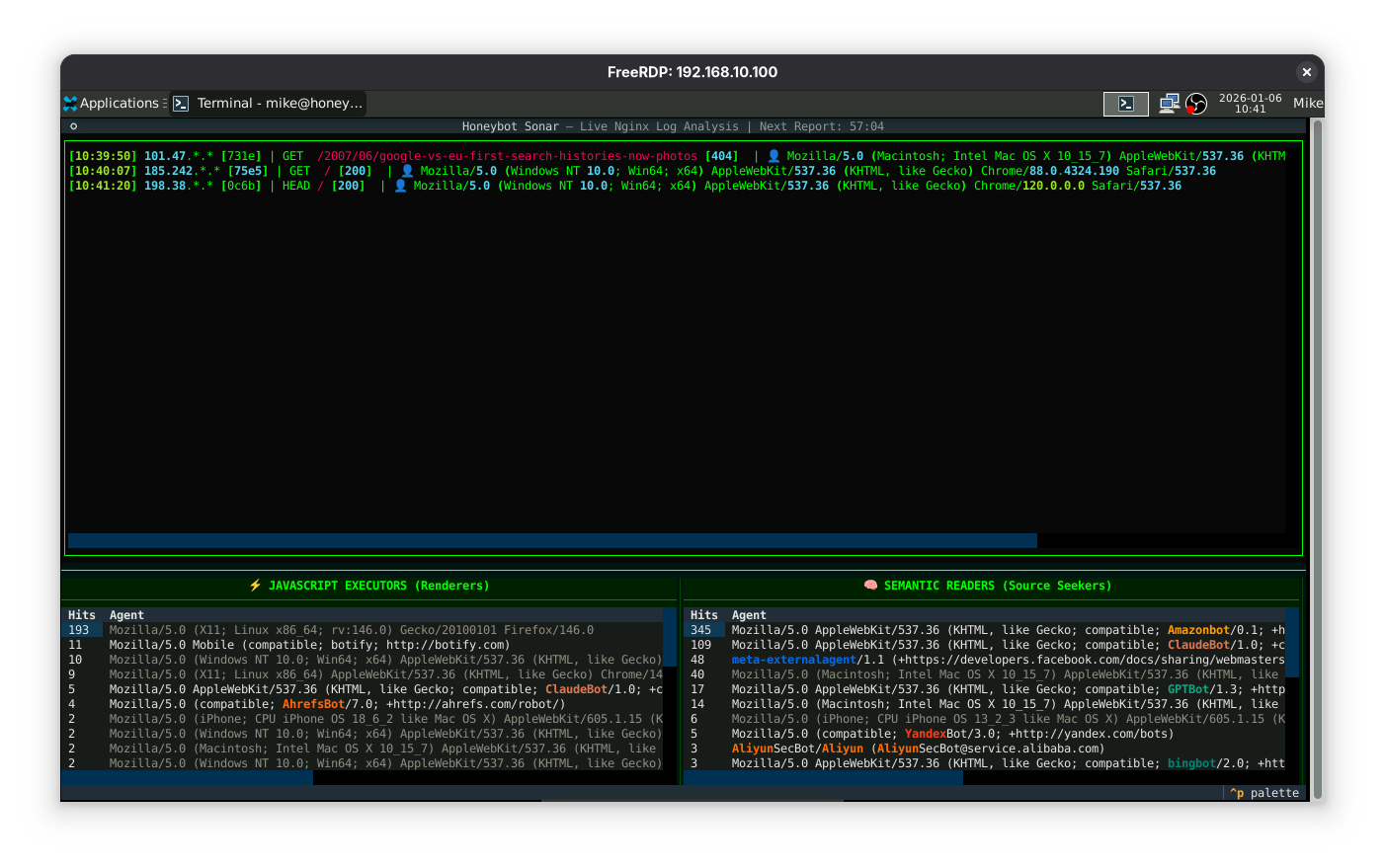Viewport: 1385px width, 868px height.
Task: Select the iPhone OS 18_6_2 row
Action: point(363,719)
